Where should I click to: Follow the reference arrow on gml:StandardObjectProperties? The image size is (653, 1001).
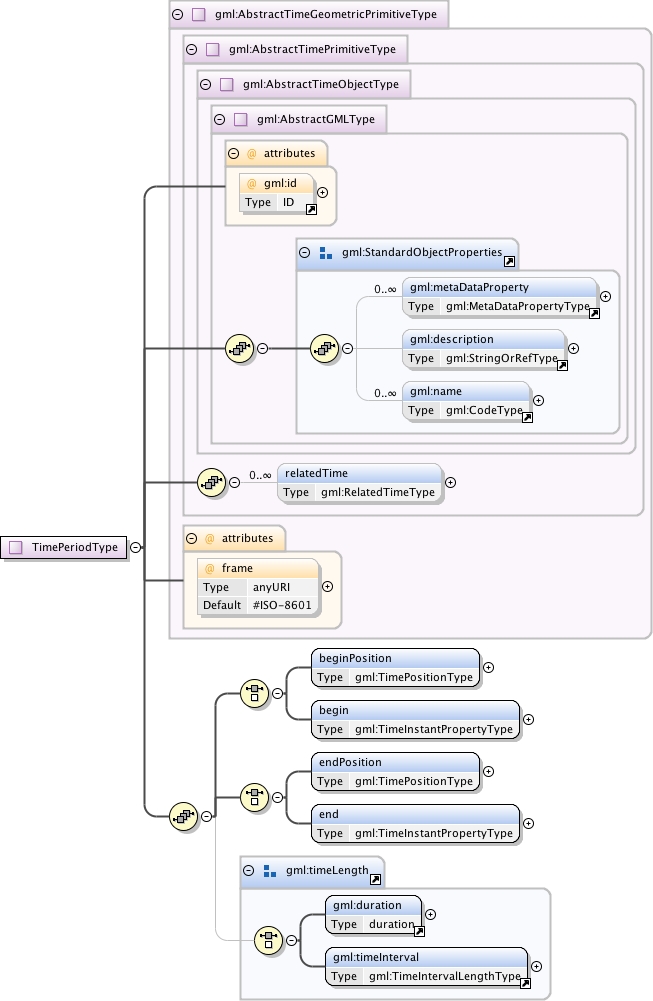[x=509, y=262]
